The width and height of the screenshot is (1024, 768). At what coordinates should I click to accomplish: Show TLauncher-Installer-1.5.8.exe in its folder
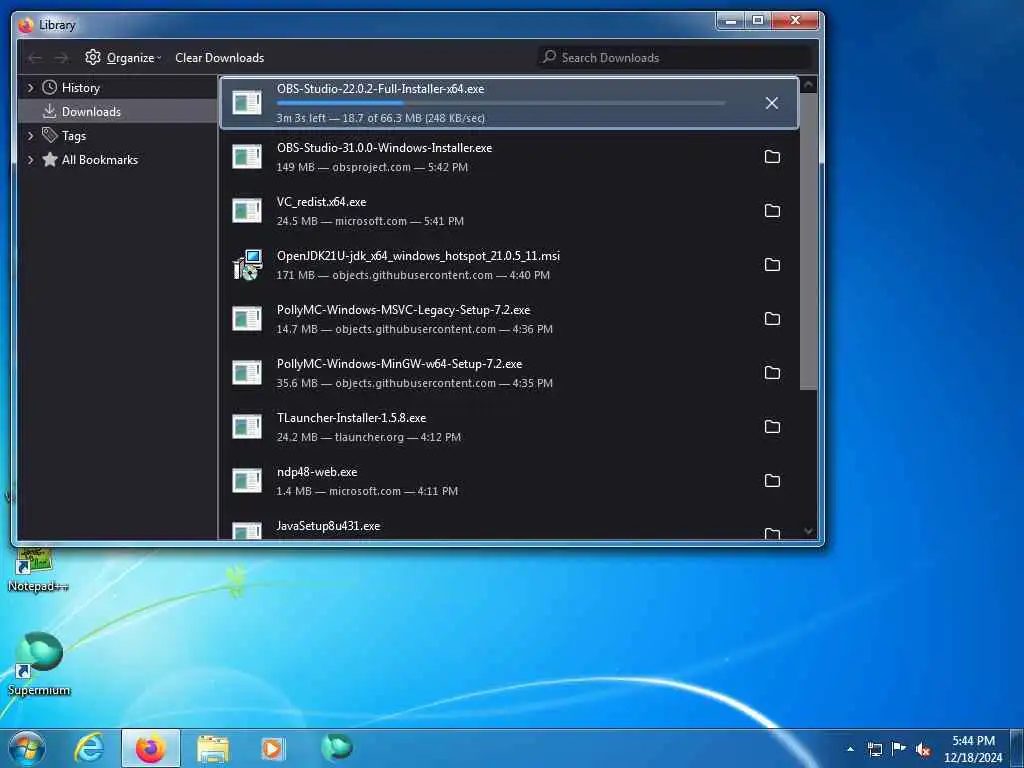pos(772,426)
